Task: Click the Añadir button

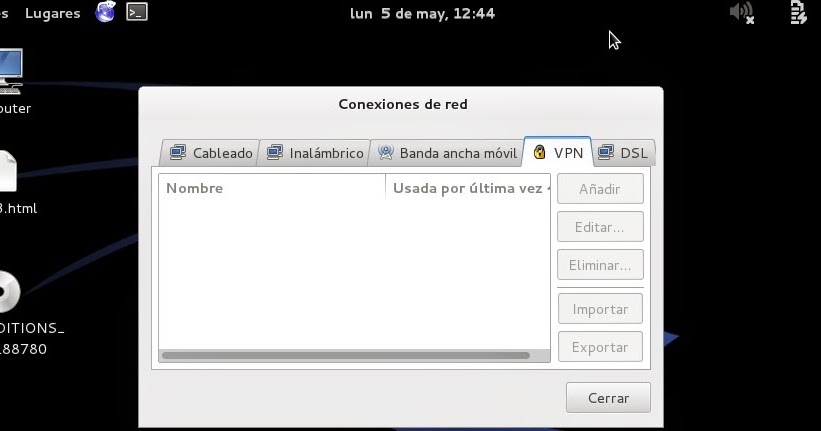Action: pyautogui.click(x=600, y=189)
